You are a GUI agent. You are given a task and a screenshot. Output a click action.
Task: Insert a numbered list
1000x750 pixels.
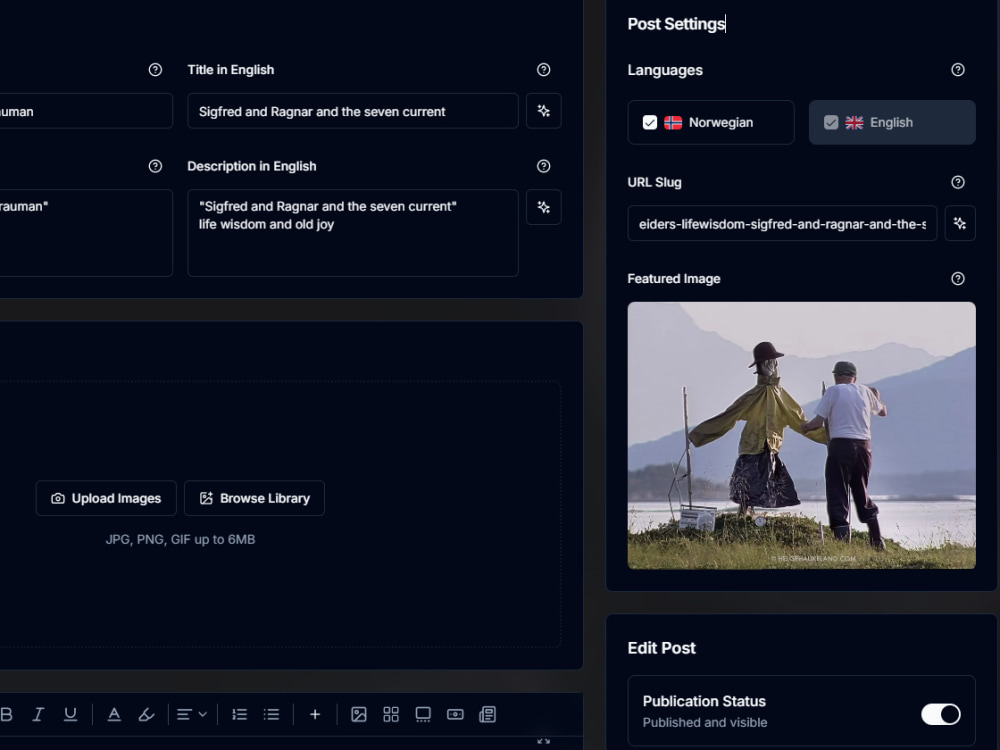point(239,714)
